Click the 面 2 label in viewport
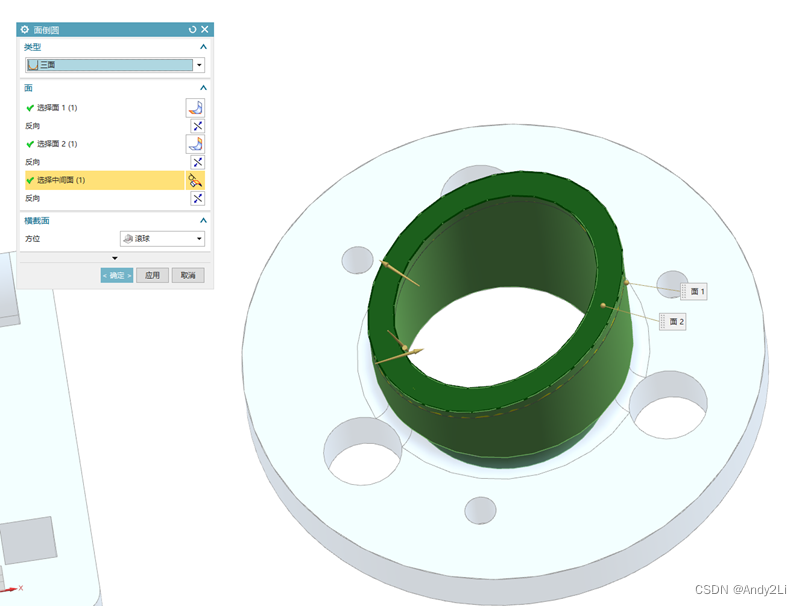Image resolution: width=802 pixels, height=606 pixels. (673, 322)
